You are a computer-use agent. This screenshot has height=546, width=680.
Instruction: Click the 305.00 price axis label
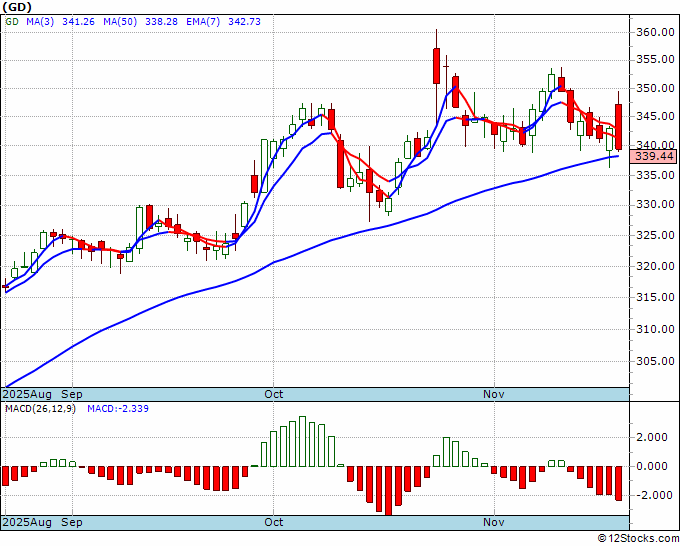[655, 361]
